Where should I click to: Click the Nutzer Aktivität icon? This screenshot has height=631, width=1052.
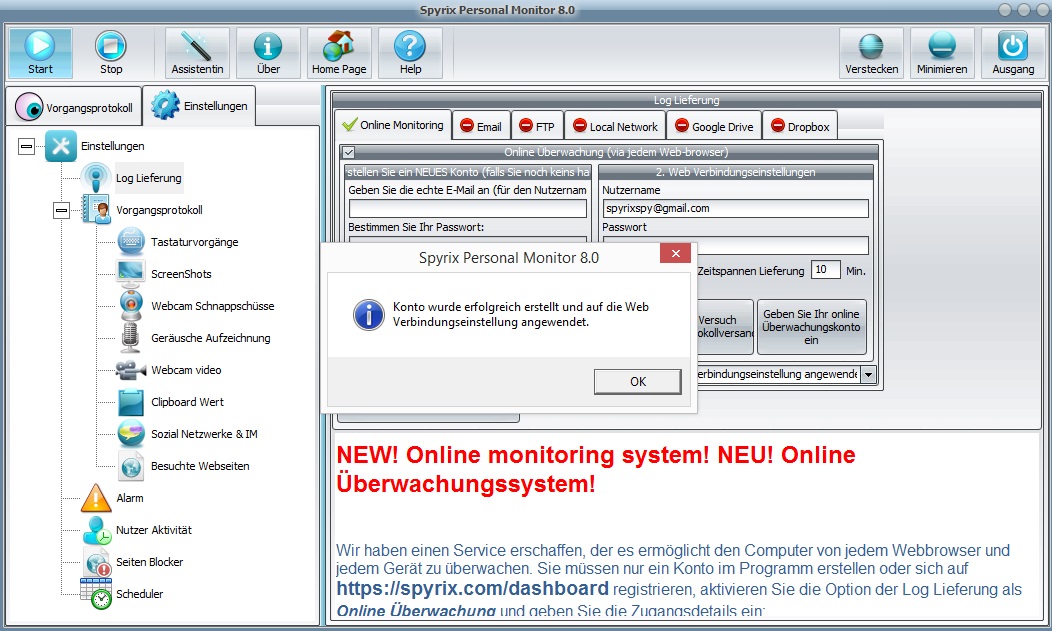click(x=97, y=530)
